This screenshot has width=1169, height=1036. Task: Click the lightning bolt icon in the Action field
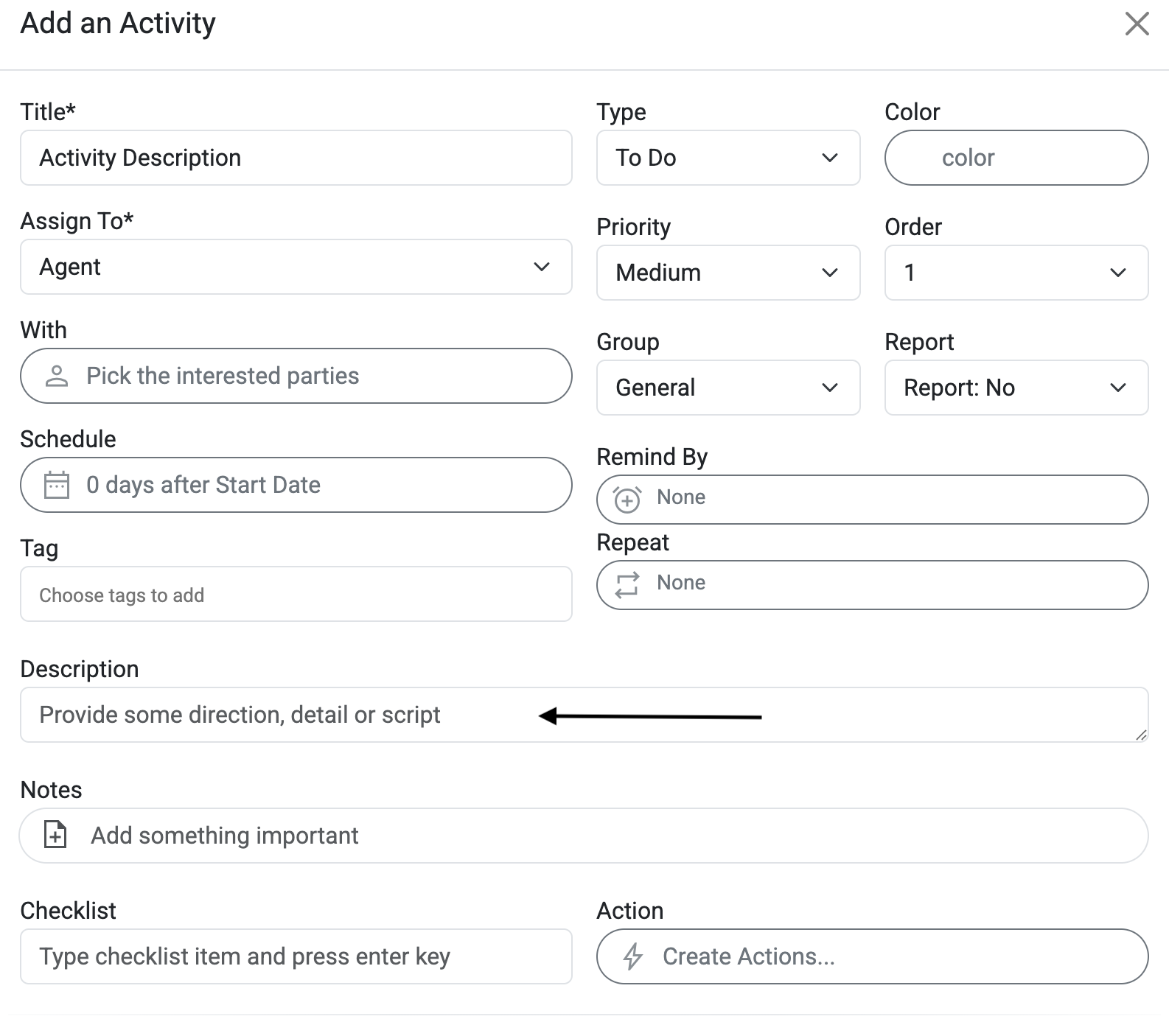coord(632,956)
